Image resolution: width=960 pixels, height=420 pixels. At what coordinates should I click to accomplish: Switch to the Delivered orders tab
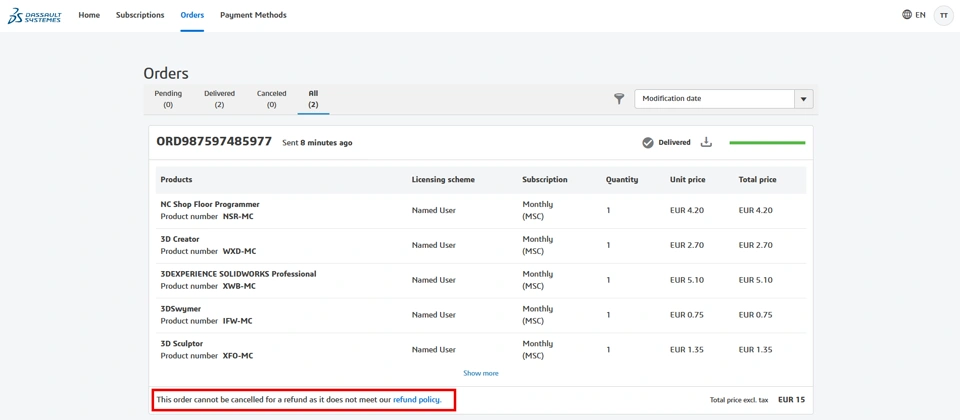(x=219, y=98)
